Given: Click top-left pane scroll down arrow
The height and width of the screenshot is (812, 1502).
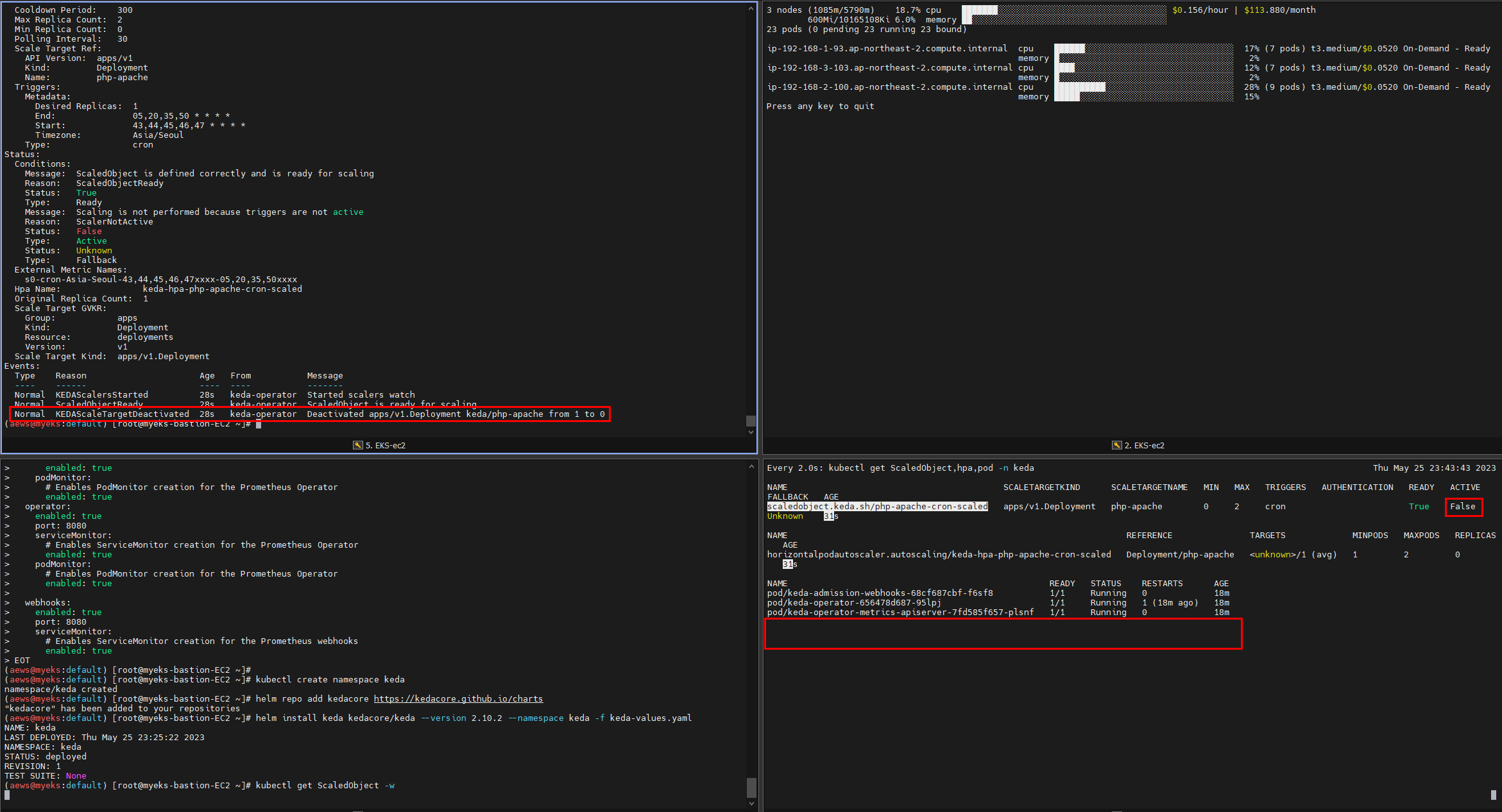Looking at the screenshot, I should [x=751, y=432].
